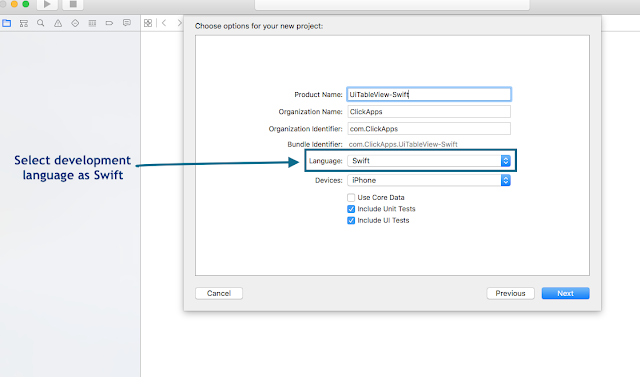
Task: Show the Report navigator speech bubble icon
Action: click(x=127, y=23)
